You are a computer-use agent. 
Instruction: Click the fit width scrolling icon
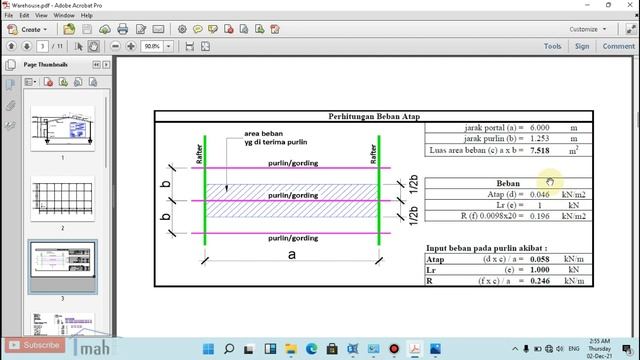189,46
